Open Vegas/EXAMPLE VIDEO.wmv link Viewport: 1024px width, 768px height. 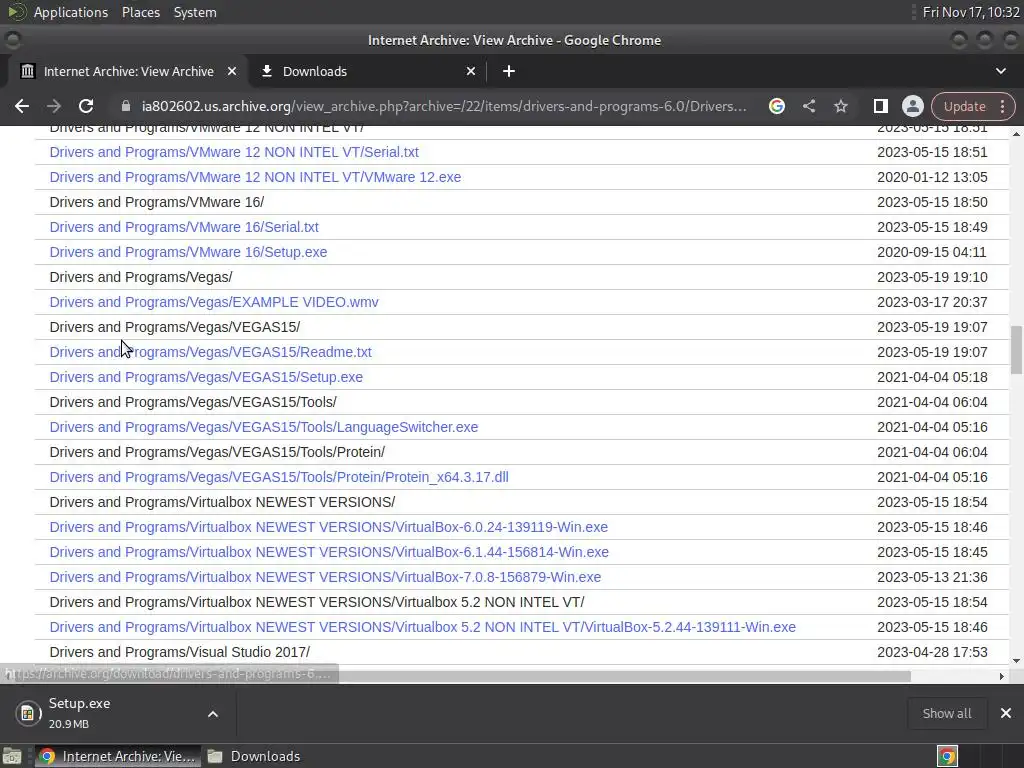click(214, 302)
